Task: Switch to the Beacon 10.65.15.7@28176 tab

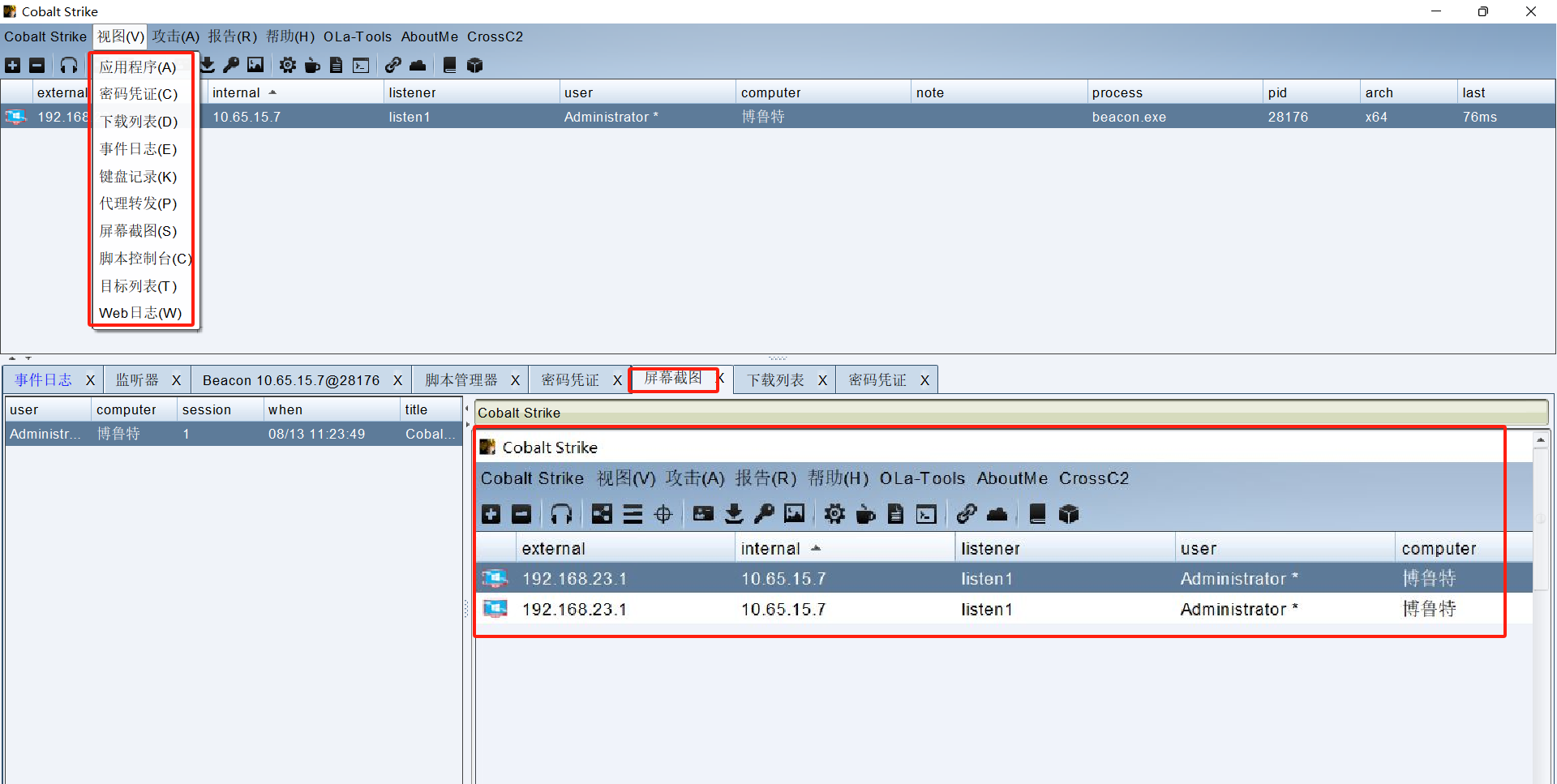Action: pyautogui.click(x=291, y=380)
